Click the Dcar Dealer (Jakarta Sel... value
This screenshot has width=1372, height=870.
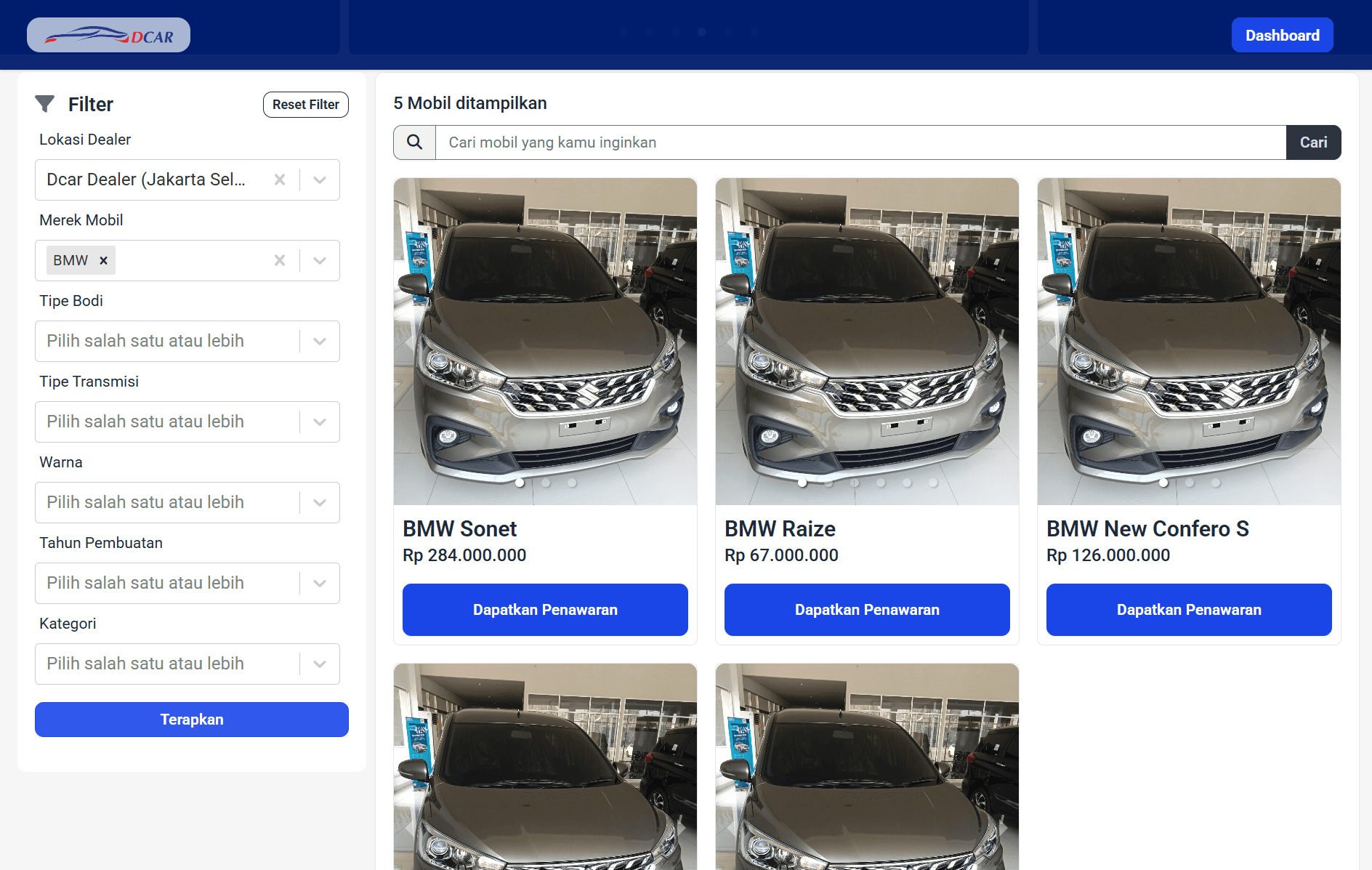coord(146,180)
